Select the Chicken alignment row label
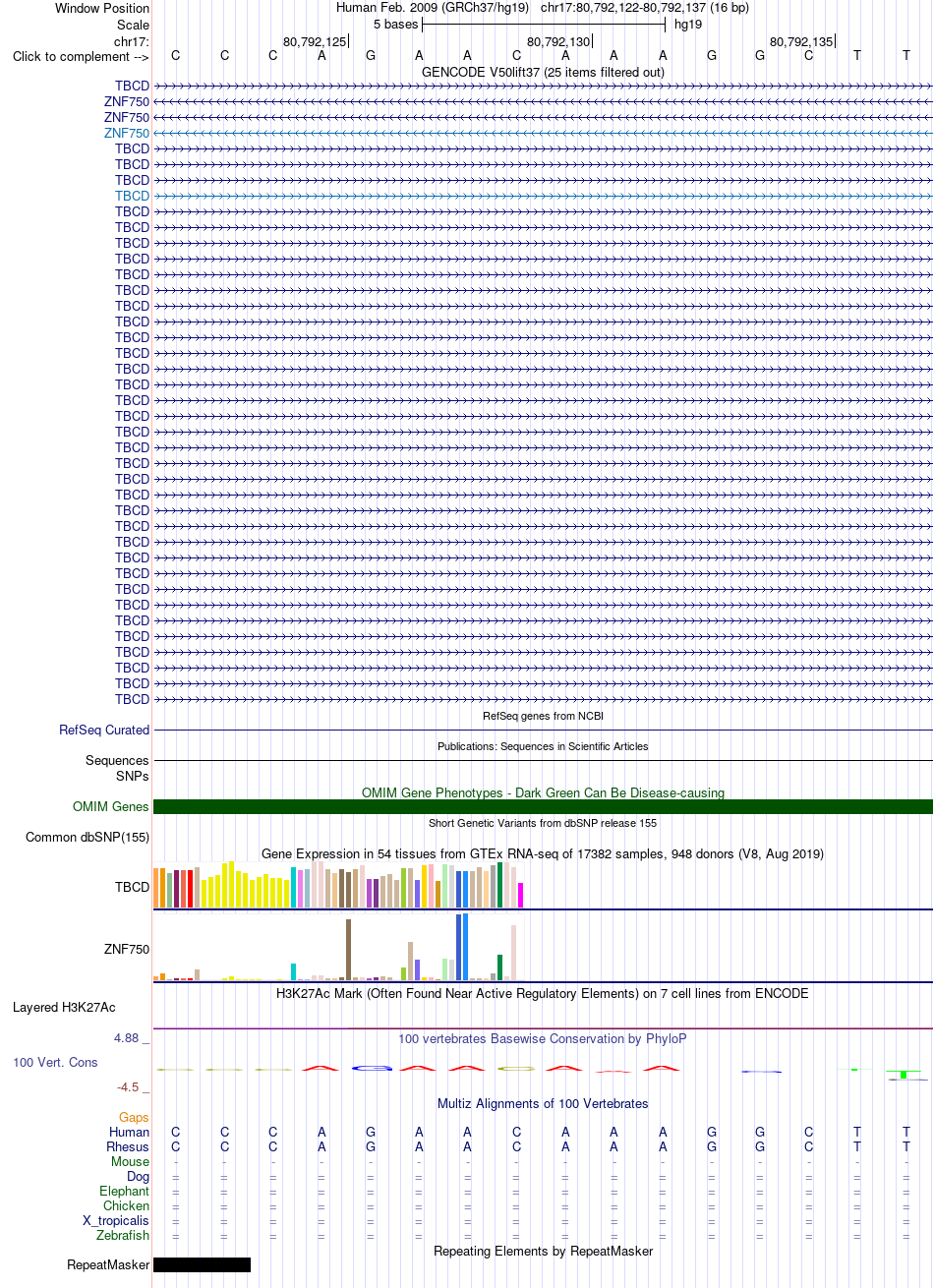 coord(127,1205)
